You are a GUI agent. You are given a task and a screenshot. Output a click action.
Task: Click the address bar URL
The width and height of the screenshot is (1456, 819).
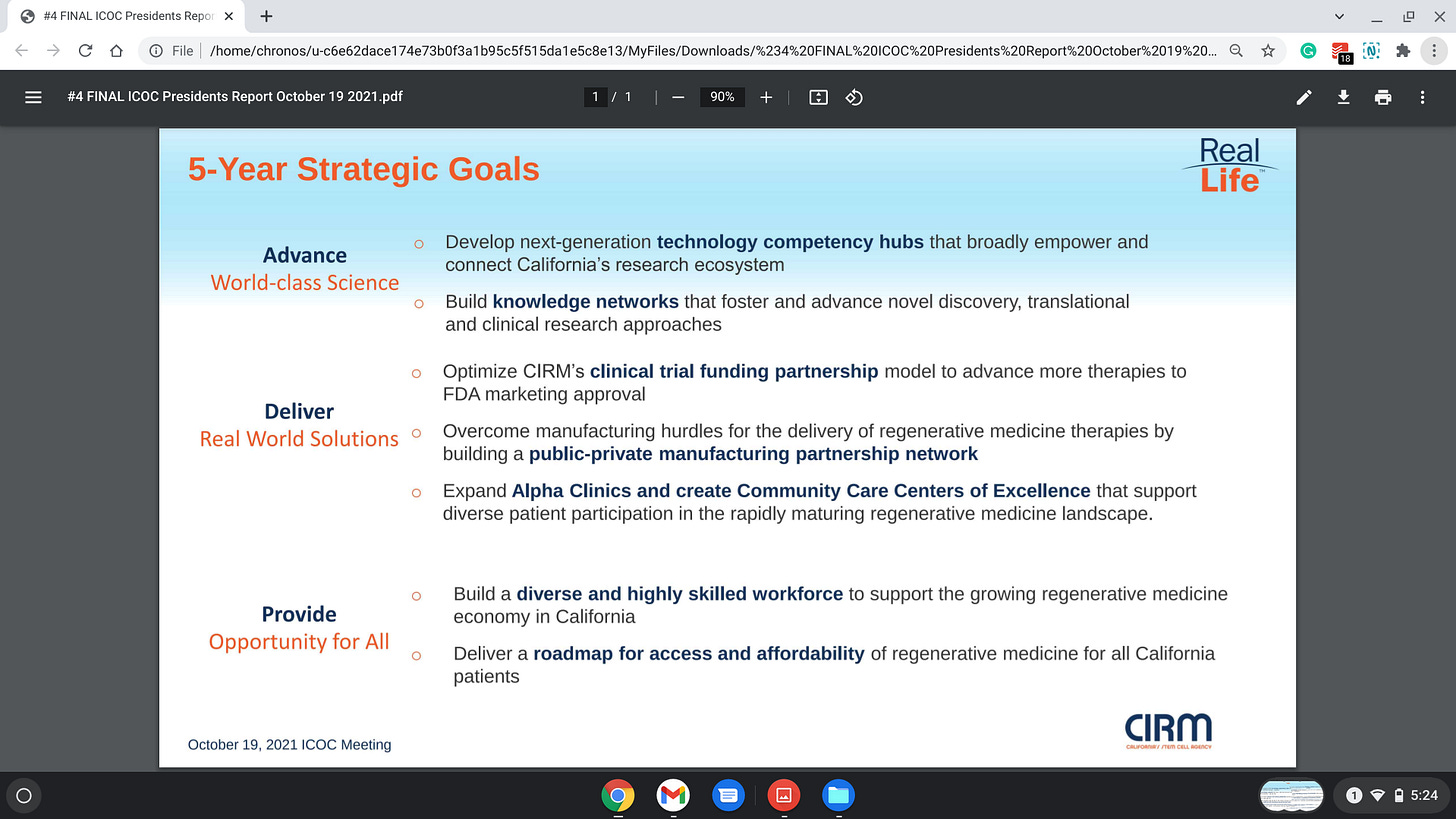[x=713, y=50]
